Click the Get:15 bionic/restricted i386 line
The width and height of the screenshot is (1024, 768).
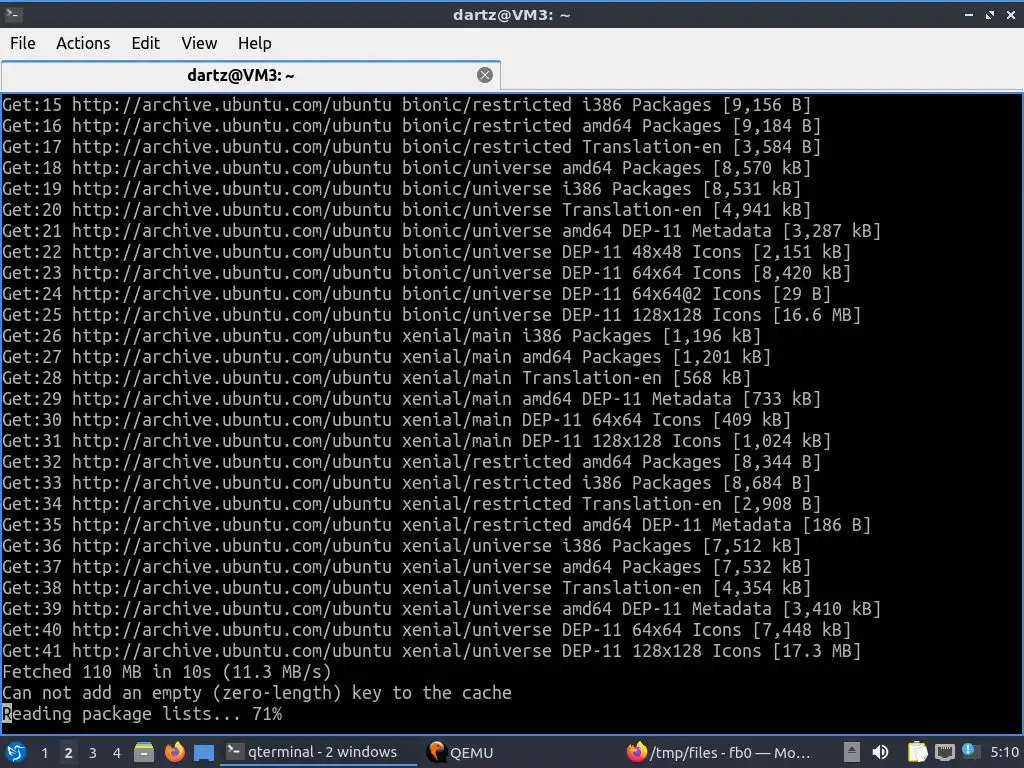tap(406, 105)
